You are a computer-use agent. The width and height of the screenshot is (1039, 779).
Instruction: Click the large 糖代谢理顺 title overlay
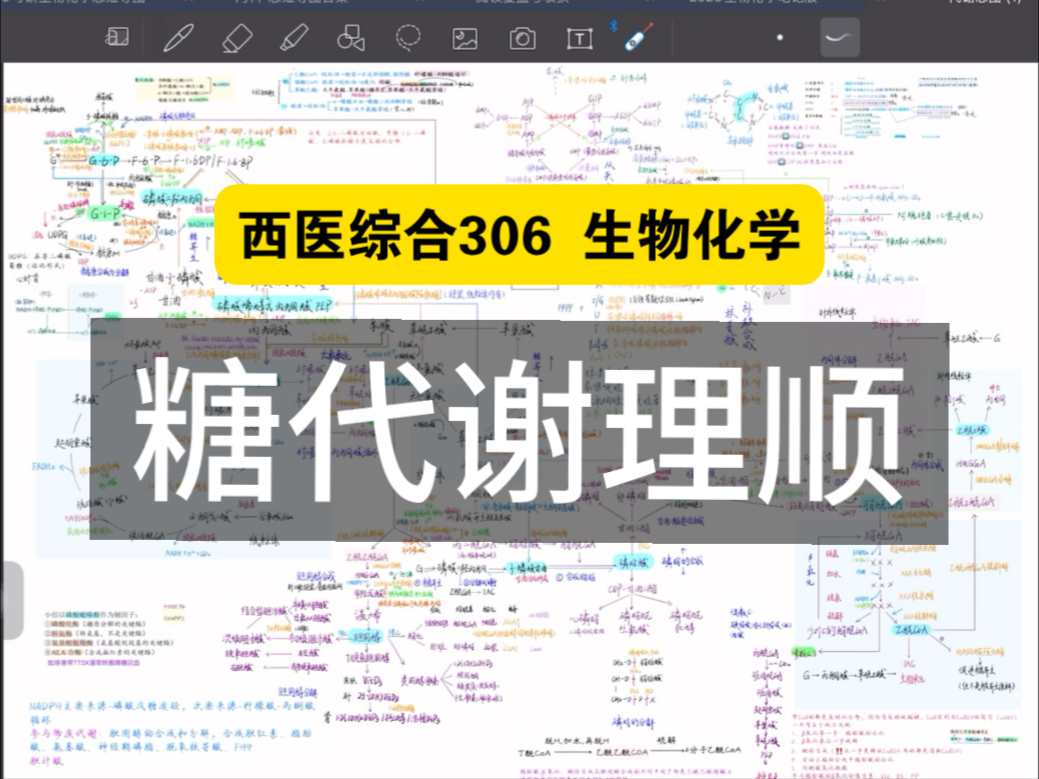click(519, 433)
